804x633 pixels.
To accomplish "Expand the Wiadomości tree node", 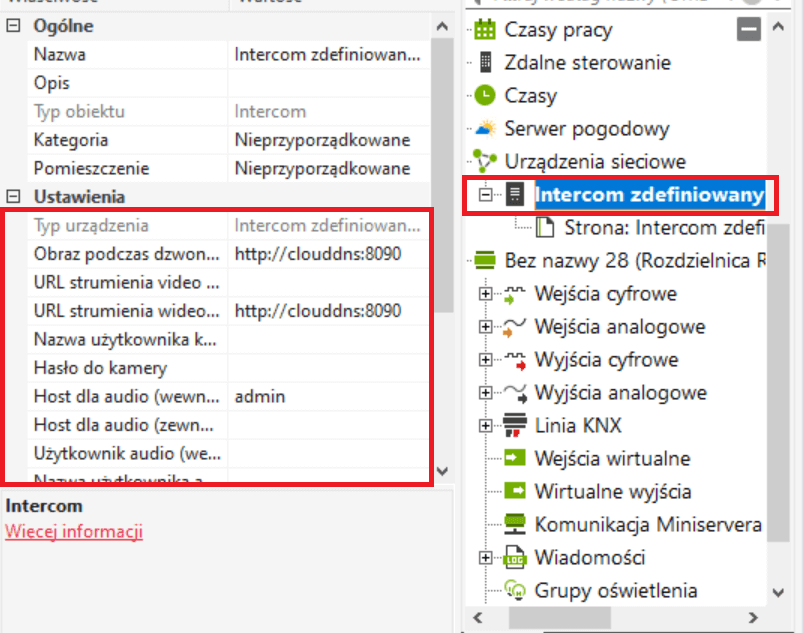I will (x=487, y=557).
